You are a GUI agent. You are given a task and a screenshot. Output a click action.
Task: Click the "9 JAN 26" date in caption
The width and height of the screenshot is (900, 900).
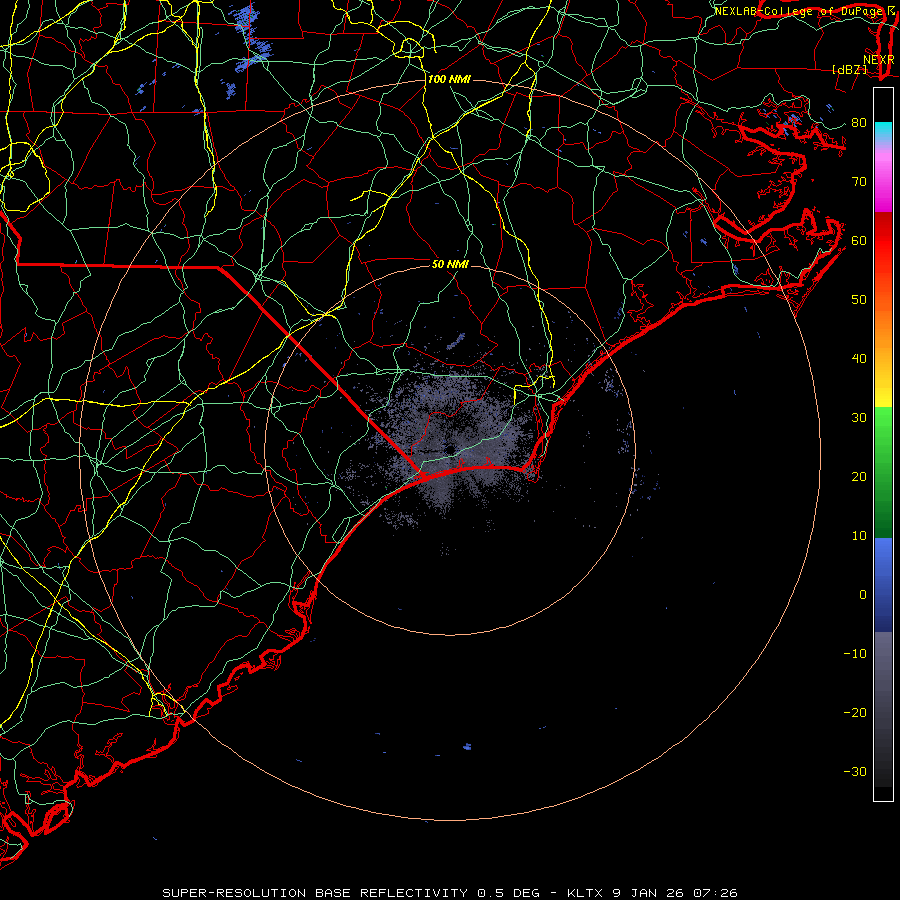(649, 893)
